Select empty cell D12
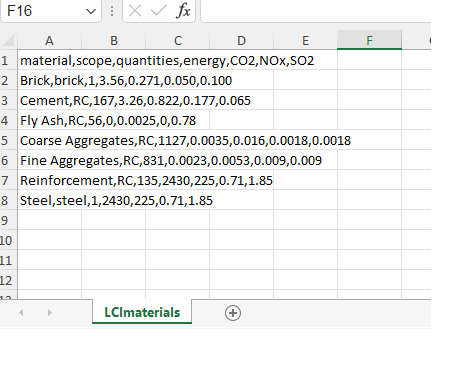Screen dimensions: 473x390 pos(241,280)
